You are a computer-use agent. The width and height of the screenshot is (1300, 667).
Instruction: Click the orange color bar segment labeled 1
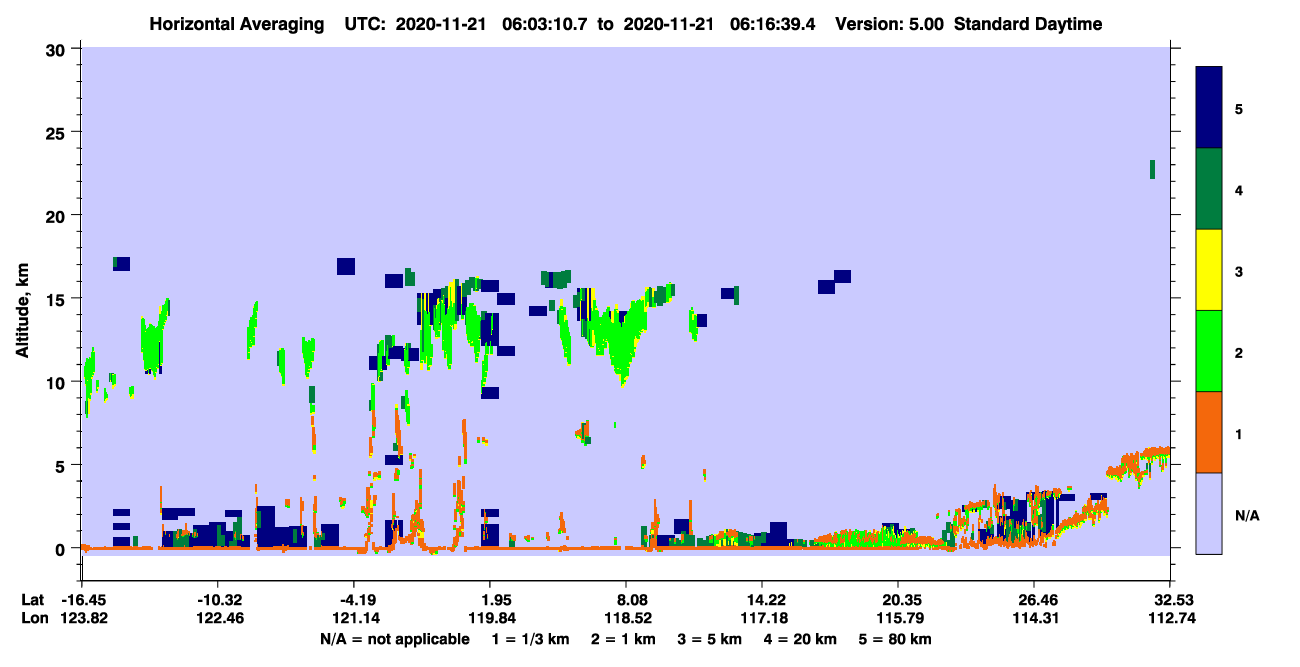1209,432
